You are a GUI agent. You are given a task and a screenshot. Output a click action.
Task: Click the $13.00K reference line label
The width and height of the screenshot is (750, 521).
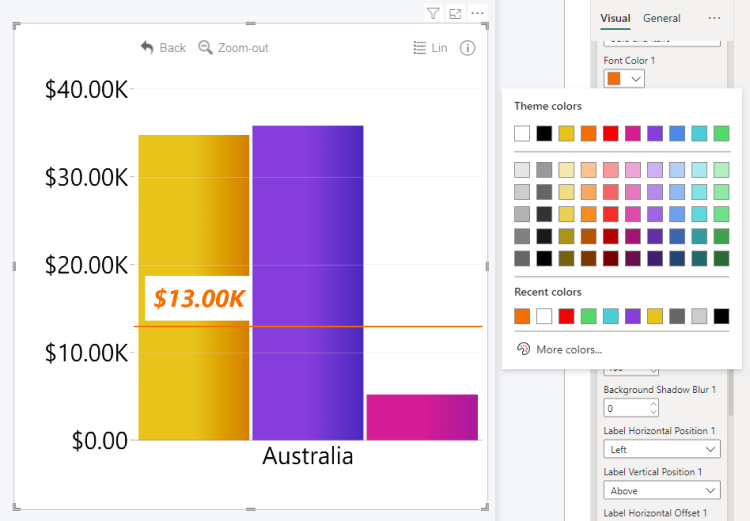pyautogui.click(x=199, y=298)
